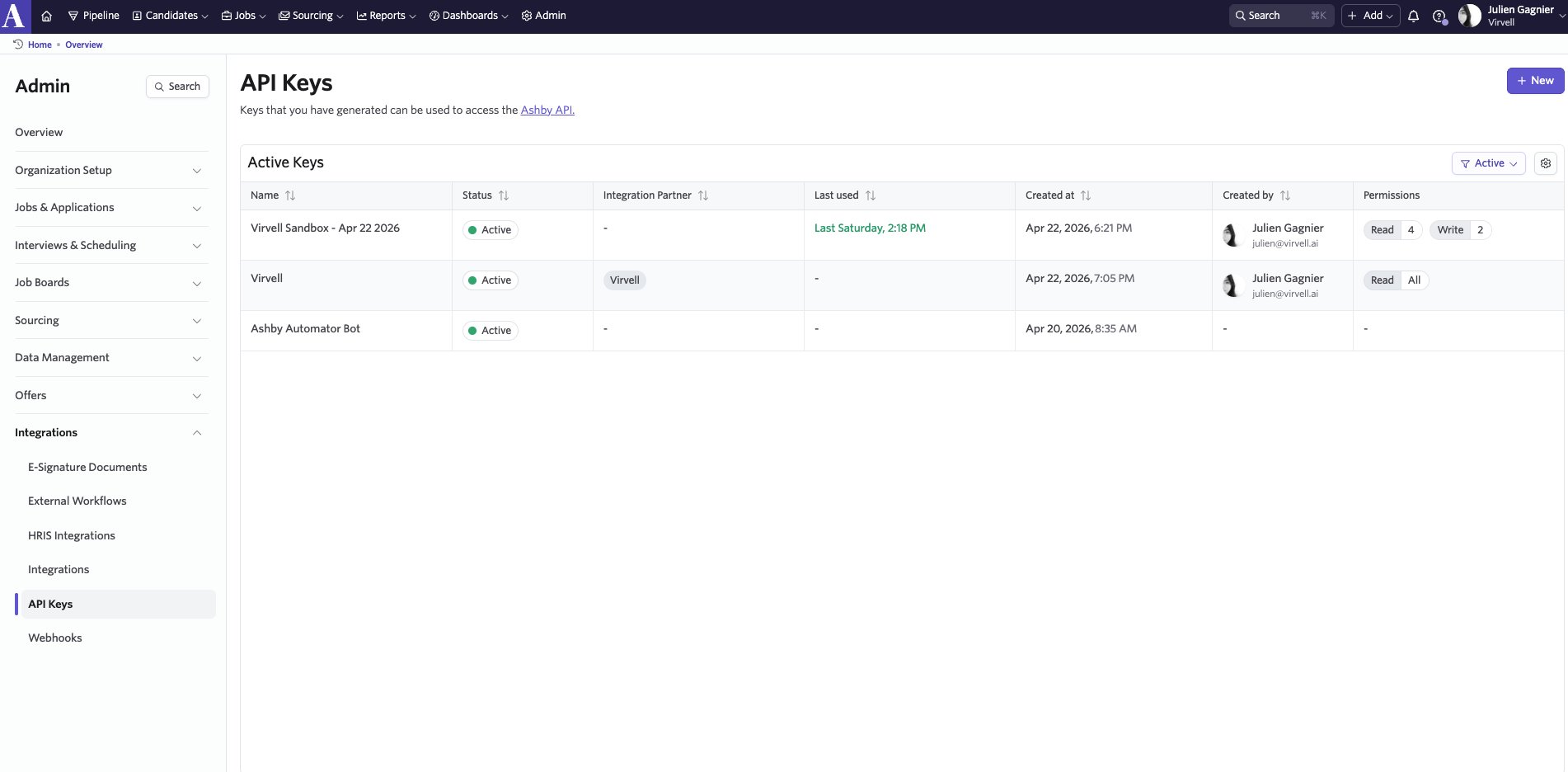Screen dimensions: 1568x772
Task: Go to Admin in top navigation
Action: (x=543, y=16)
